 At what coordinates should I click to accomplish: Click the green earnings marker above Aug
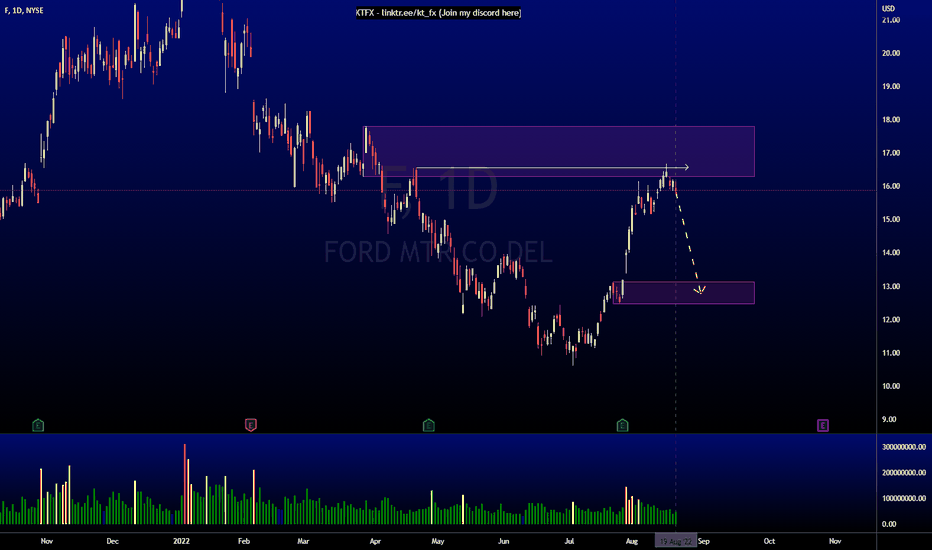click(622, 425)
